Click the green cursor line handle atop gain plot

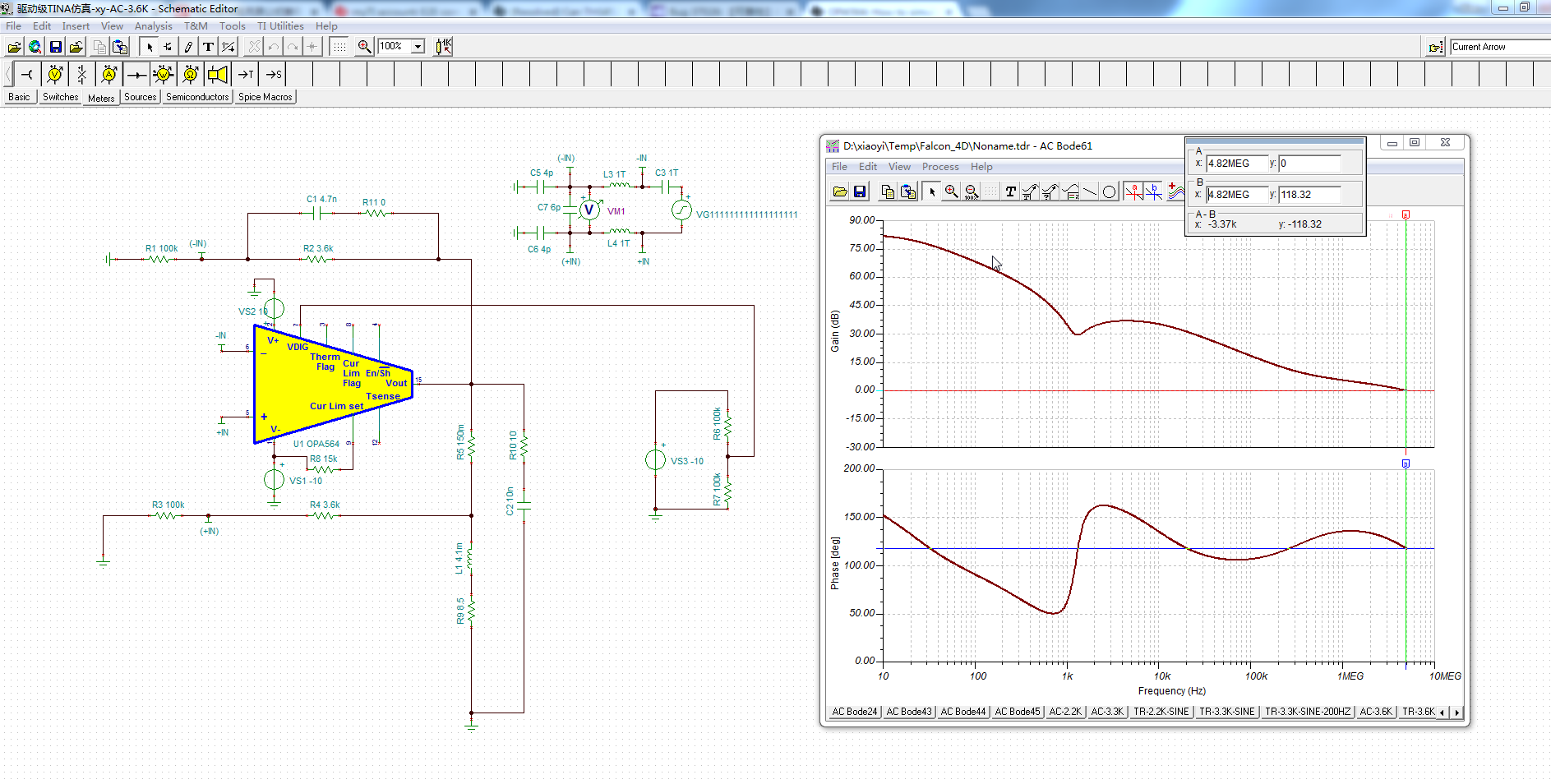click(x=1406, y=215)
